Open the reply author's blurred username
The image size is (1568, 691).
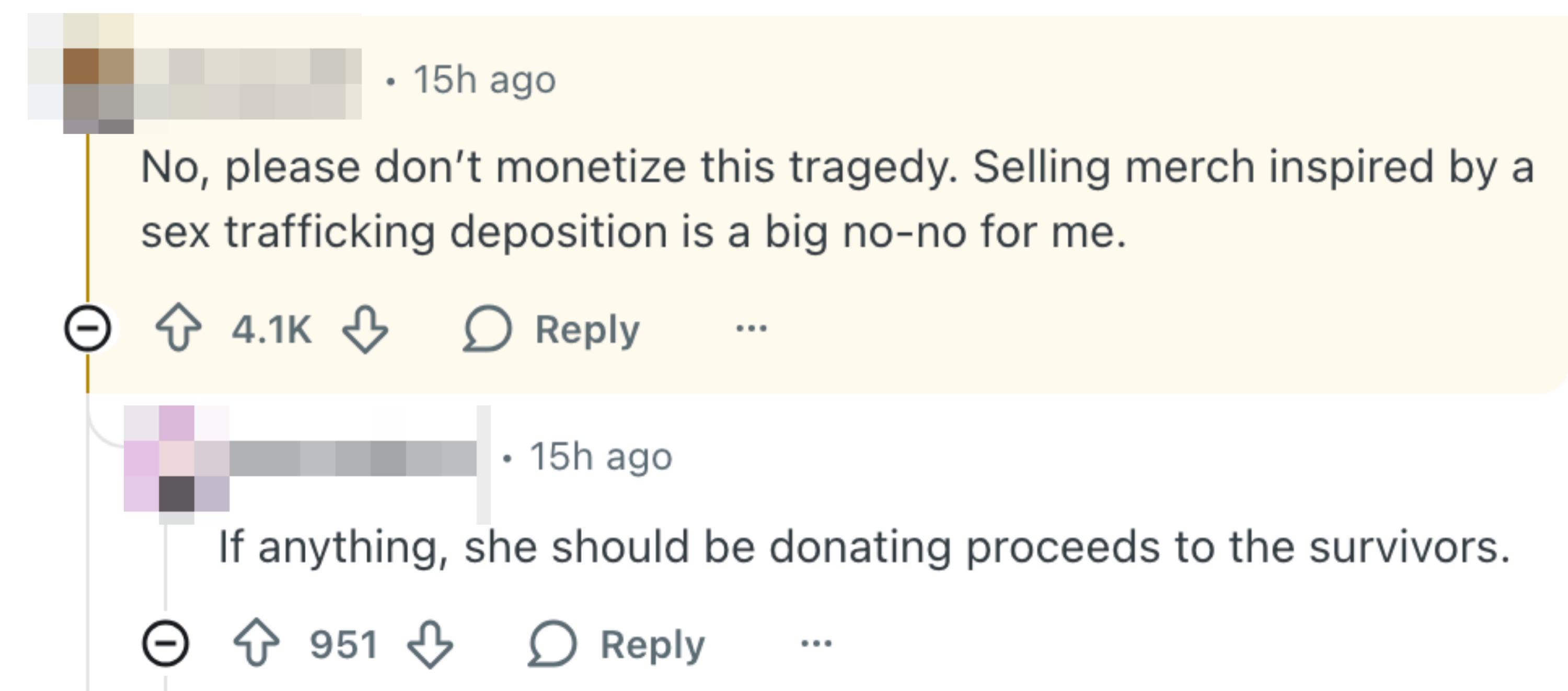[353, 458]
